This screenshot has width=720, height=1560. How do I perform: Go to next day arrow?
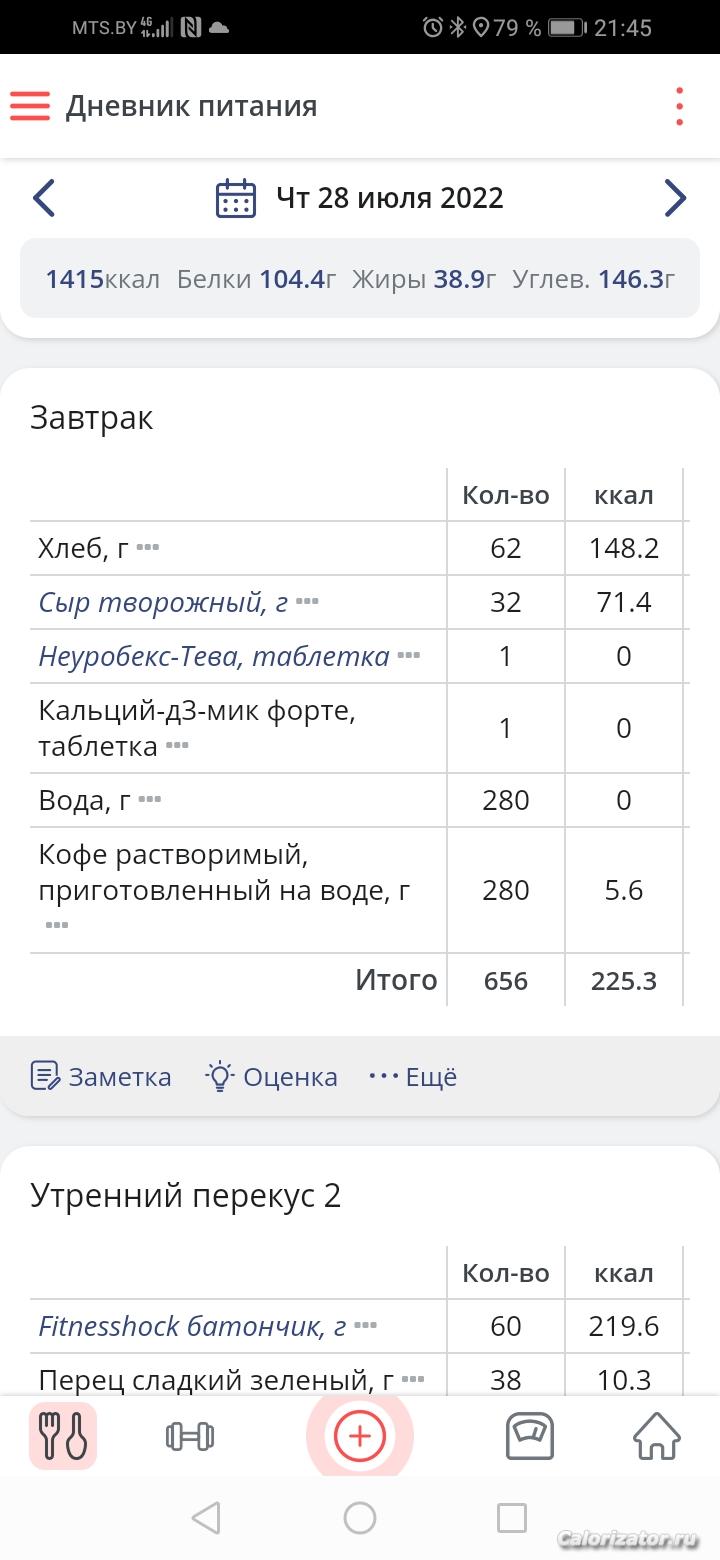tap(675, 198)
